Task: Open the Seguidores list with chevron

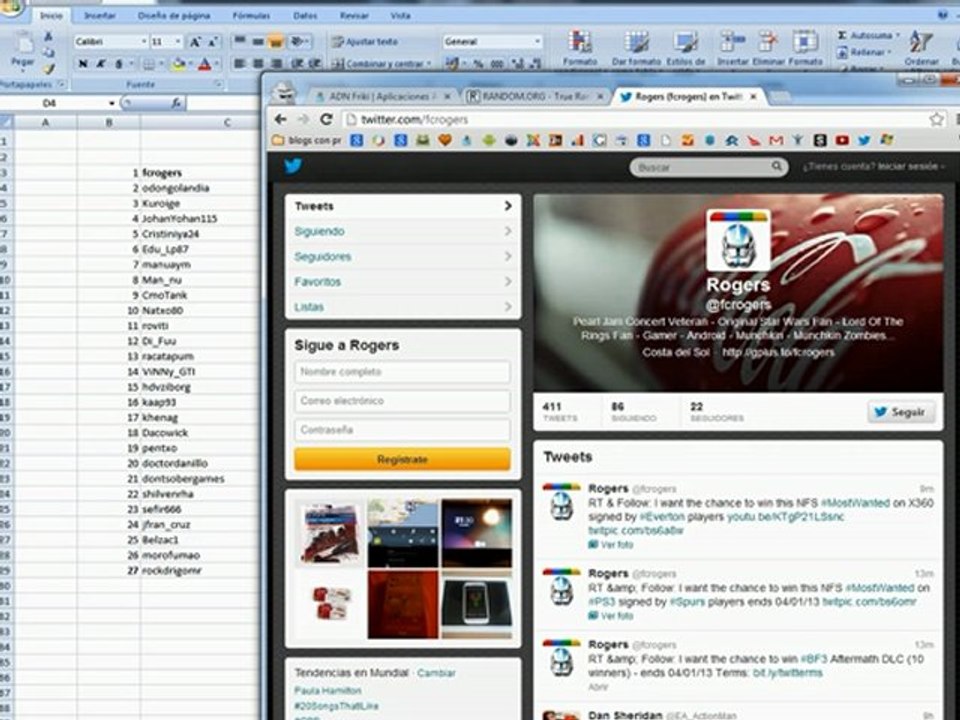Action: [x=403, y=257]
